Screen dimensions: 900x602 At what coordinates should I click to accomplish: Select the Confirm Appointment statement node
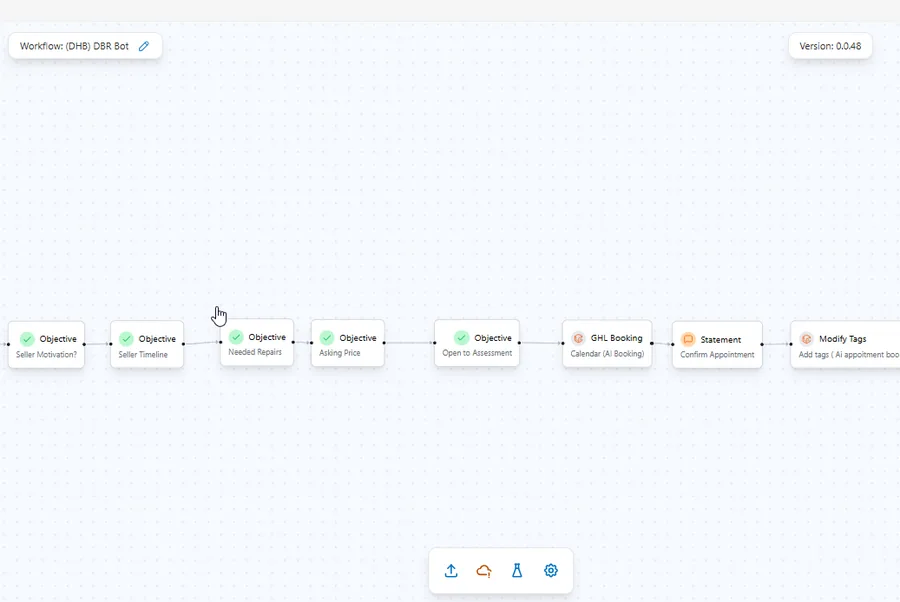[x=717, y=345]
